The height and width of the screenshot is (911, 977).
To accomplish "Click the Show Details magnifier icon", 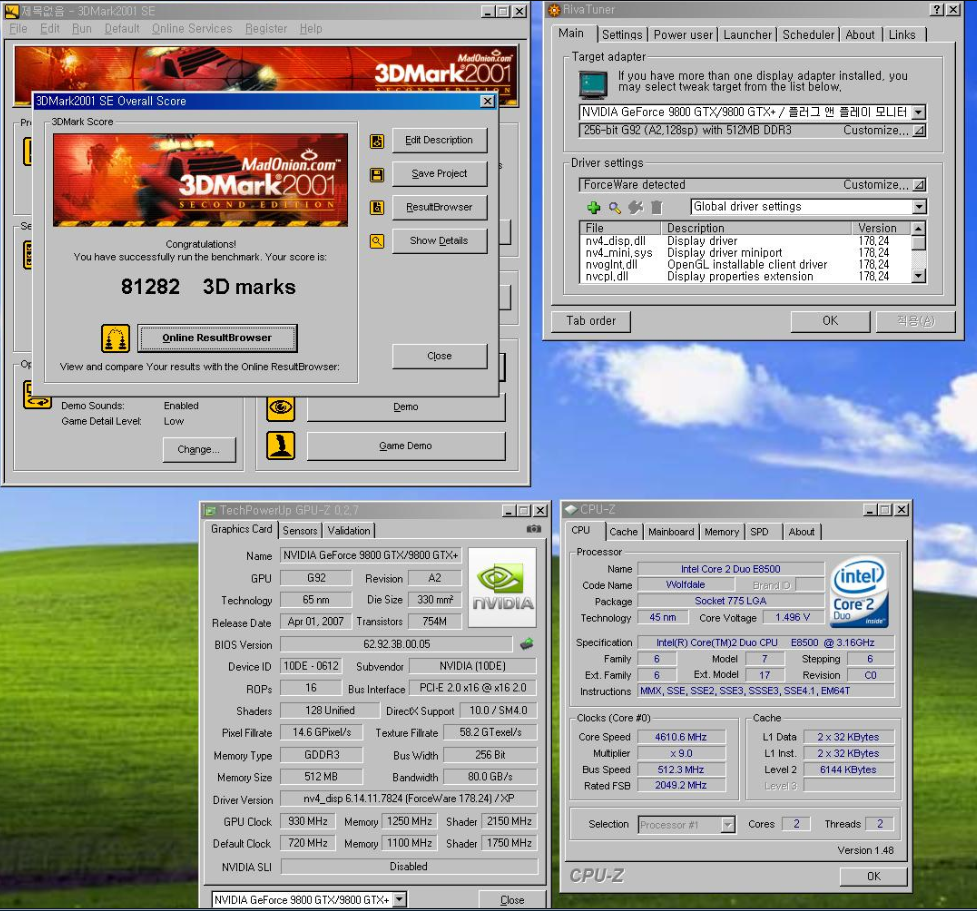I will [x=377, y=241].
